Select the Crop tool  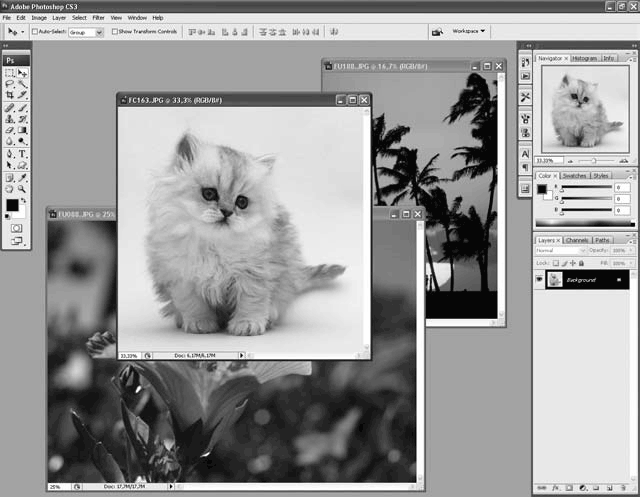pyautogui.click(x=9, y=96)
